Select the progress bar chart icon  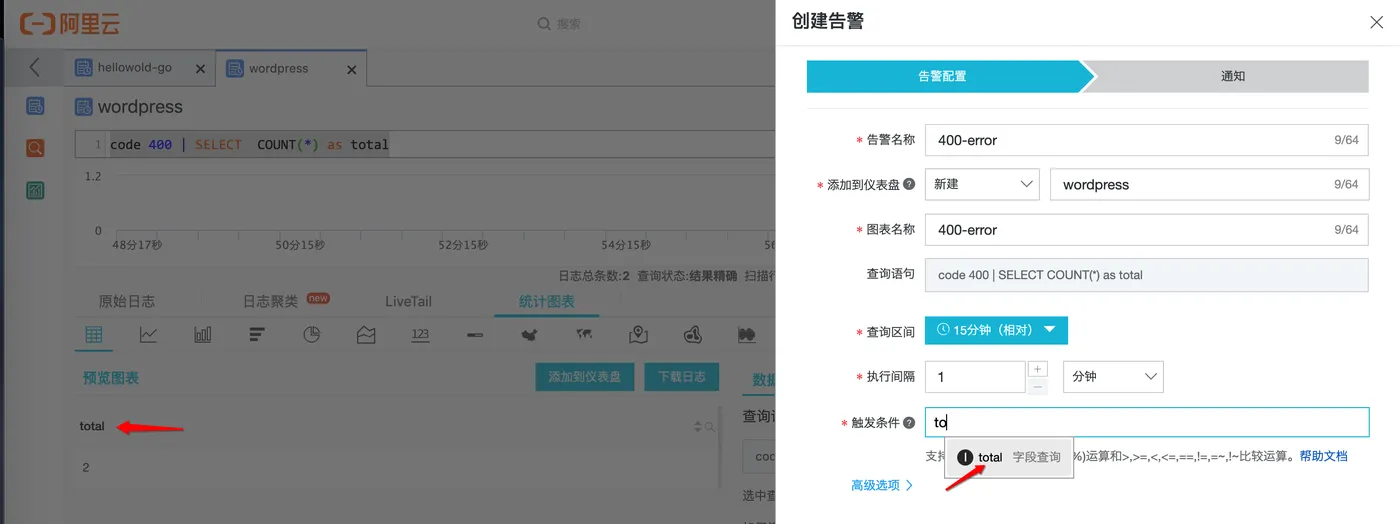pyautogui.click(x=475, y=335)
